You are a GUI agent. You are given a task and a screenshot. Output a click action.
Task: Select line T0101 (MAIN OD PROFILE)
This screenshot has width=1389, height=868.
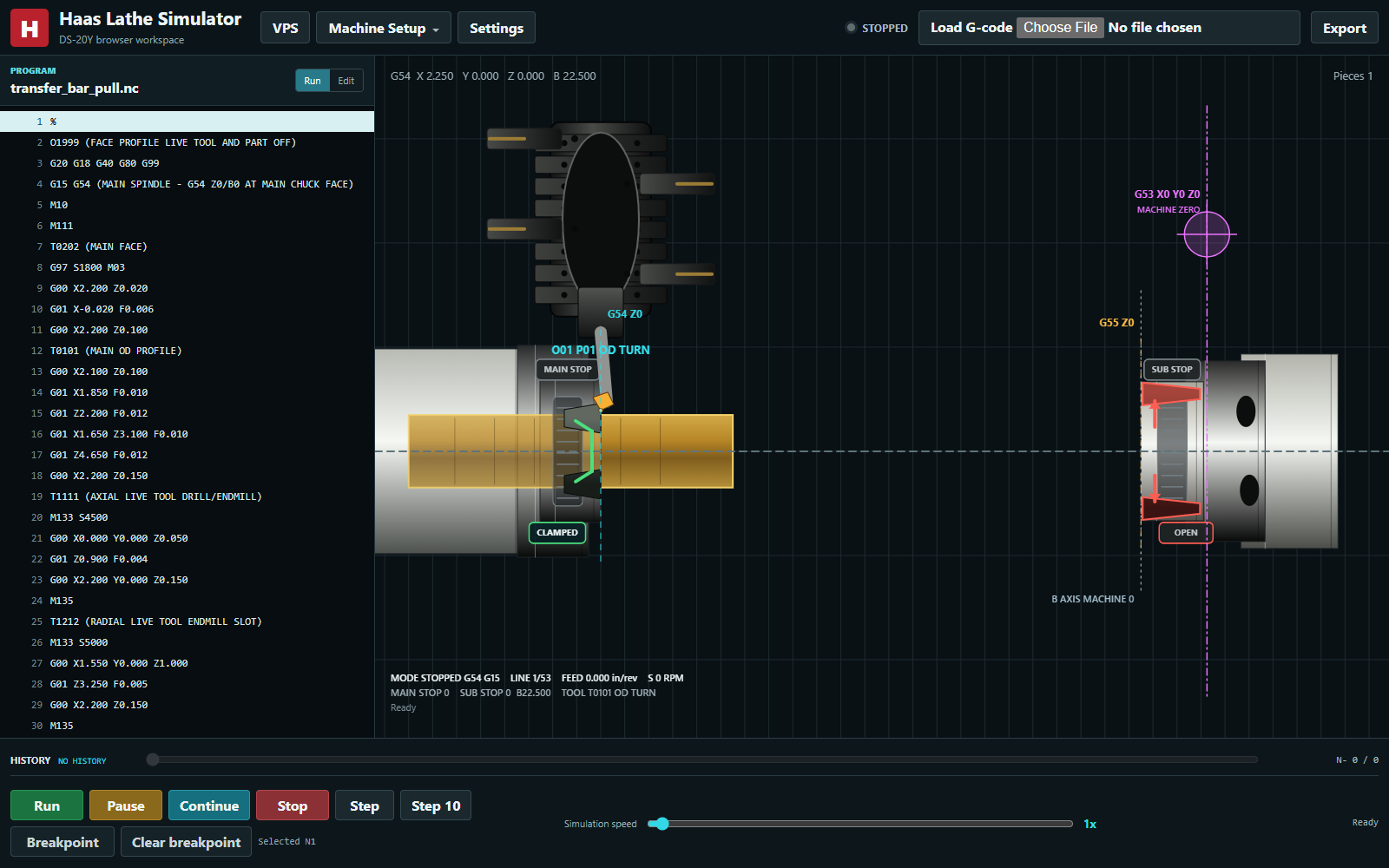pos(187,351)
